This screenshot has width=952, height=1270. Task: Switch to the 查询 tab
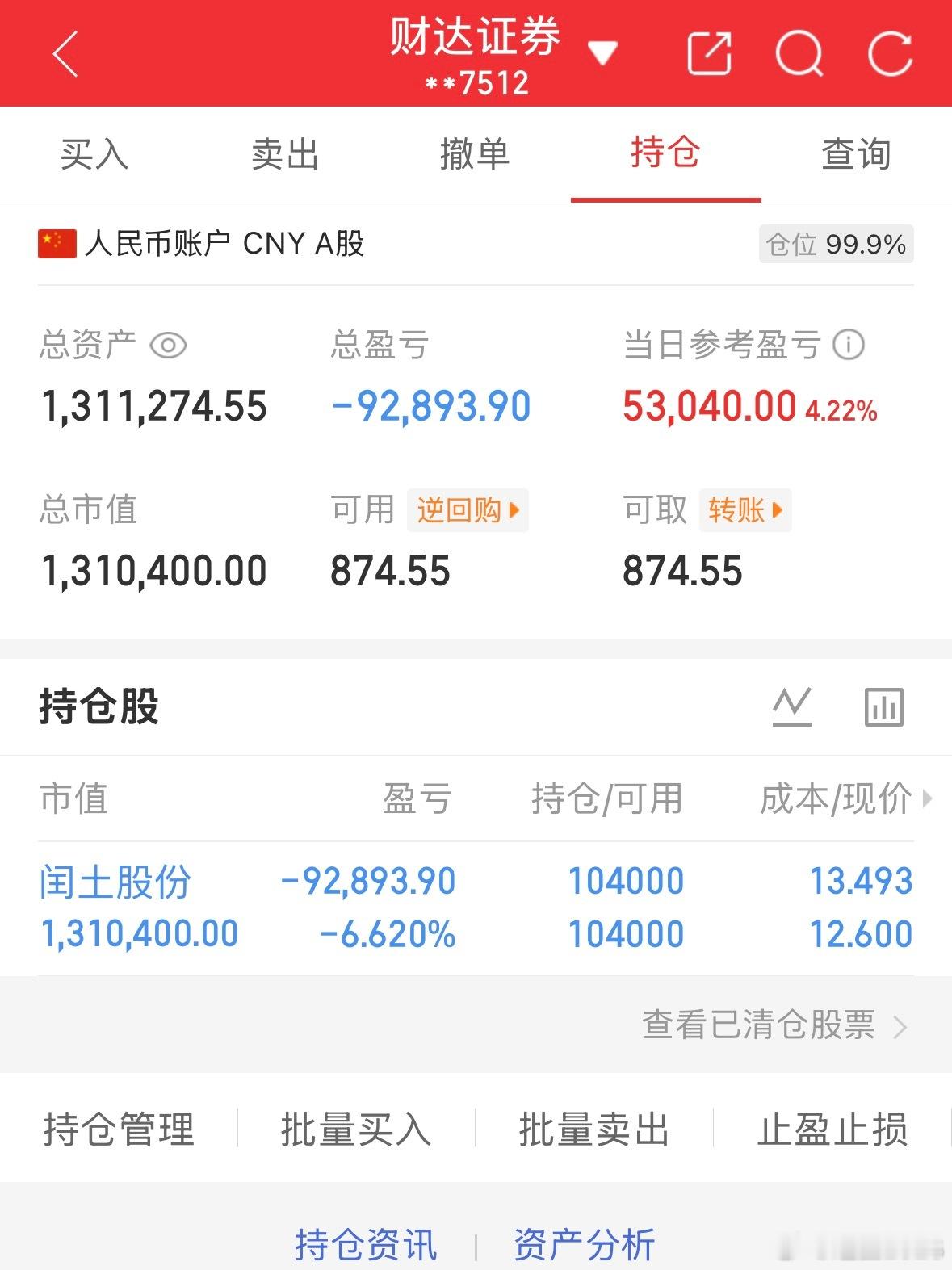click(x=856, y=153)
